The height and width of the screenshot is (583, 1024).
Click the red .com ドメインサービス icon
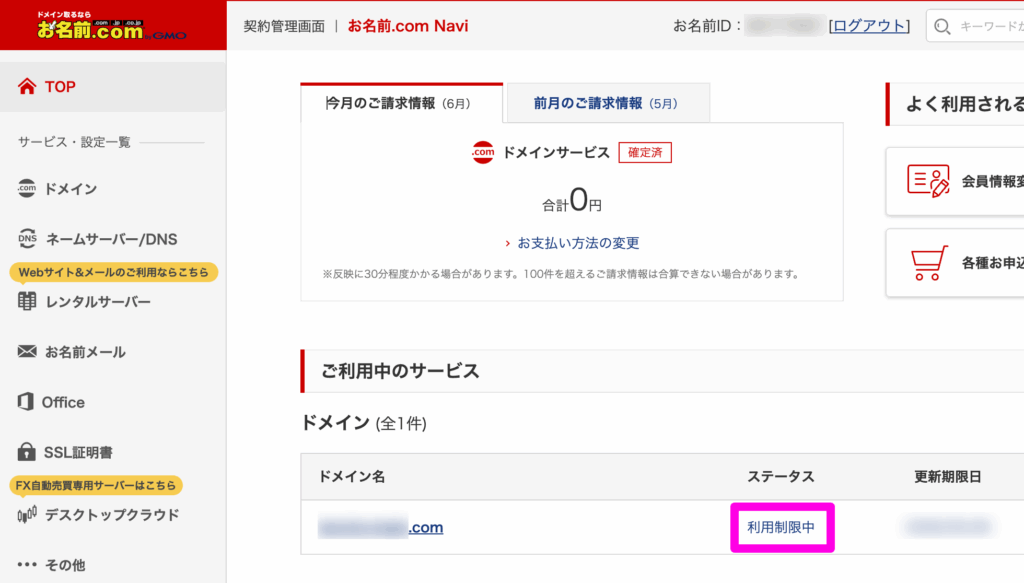pos(483,152)
